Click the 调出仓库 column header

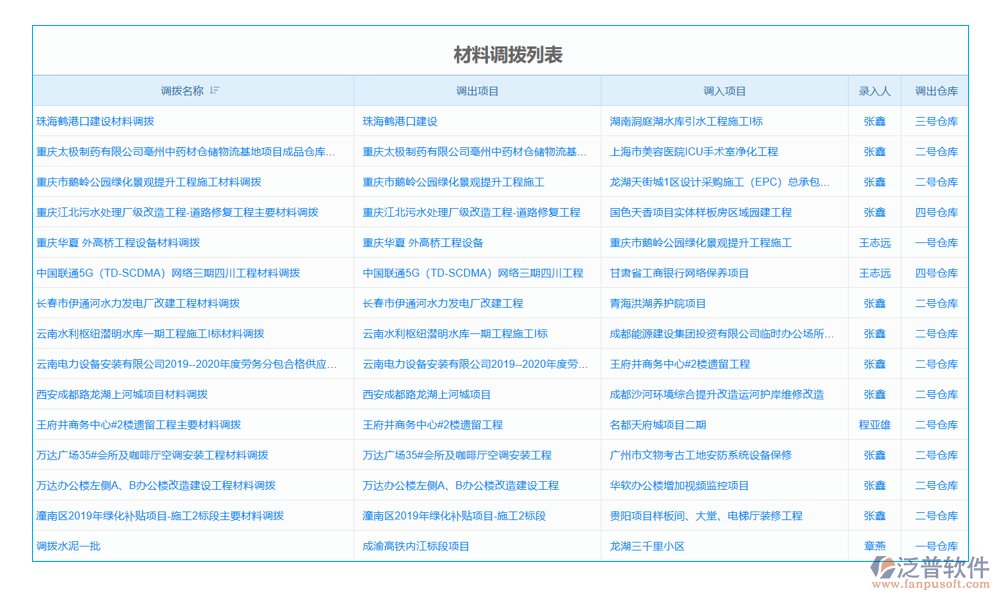[x=935, y=90]
